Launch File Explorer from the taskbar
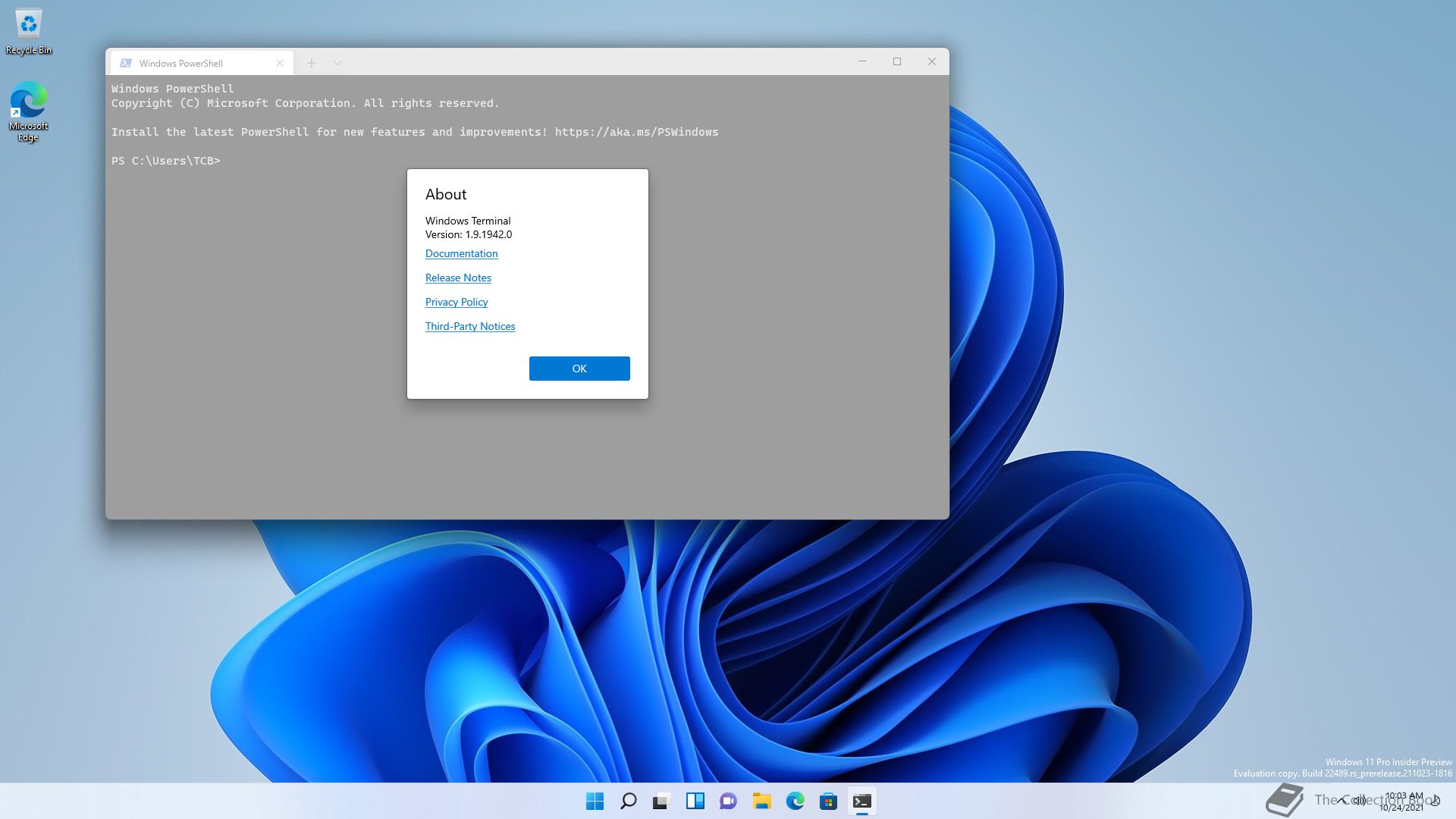The width and height of the screenshot is (1456, 819). tap(761, 801)
